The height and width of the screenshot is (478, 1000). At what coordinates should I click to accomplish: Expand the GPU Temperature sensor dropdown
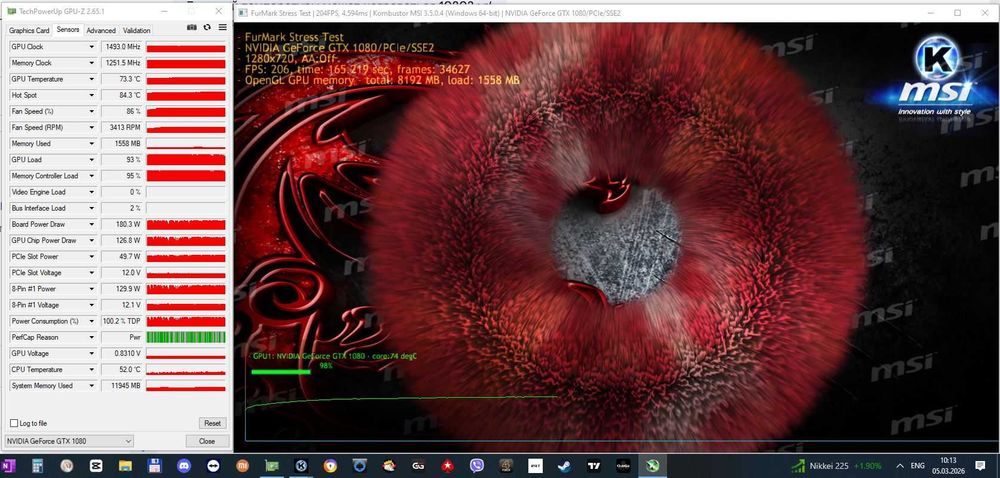(x=92, y=79)
